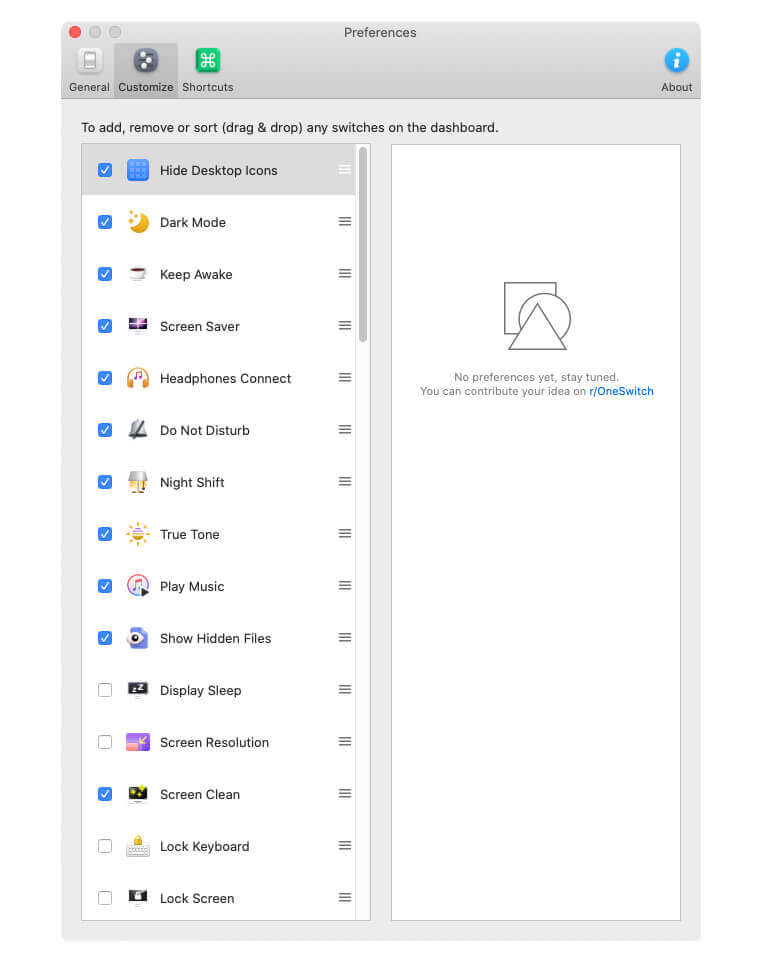Uncheck the Do Not Disturb checkbox
The image size is (762, 963).
coord(105,430)
